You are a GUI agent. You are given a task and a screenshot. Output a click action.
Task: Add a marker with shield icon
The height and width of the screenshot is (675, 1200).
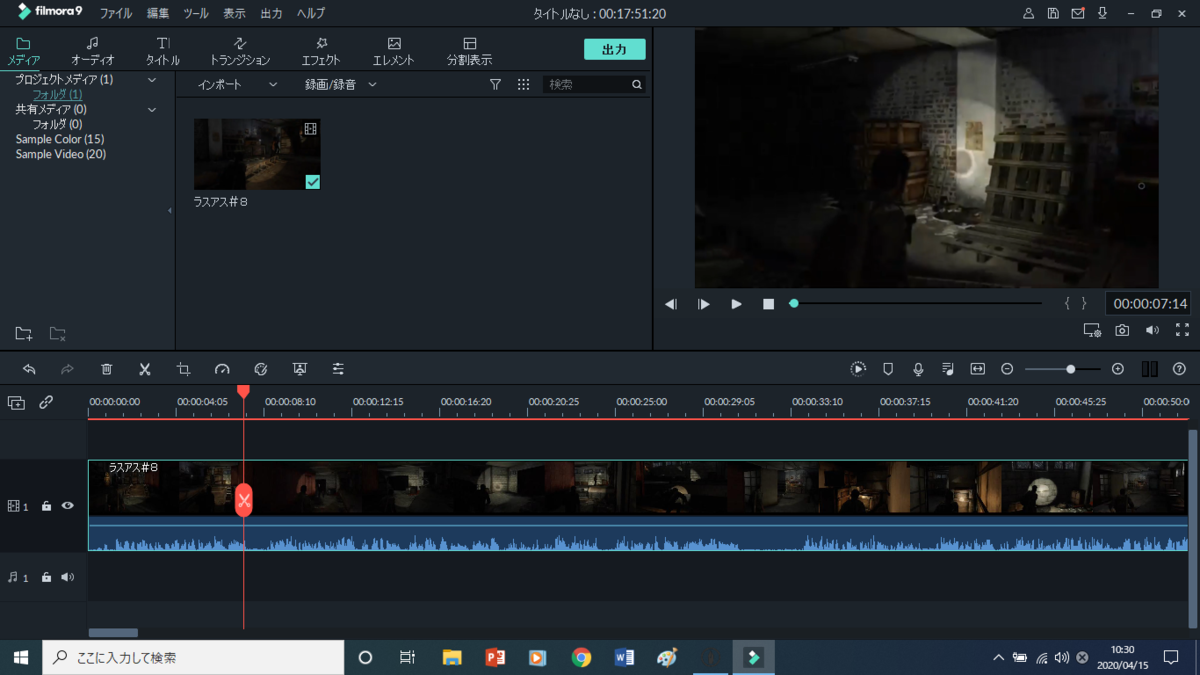888,369
